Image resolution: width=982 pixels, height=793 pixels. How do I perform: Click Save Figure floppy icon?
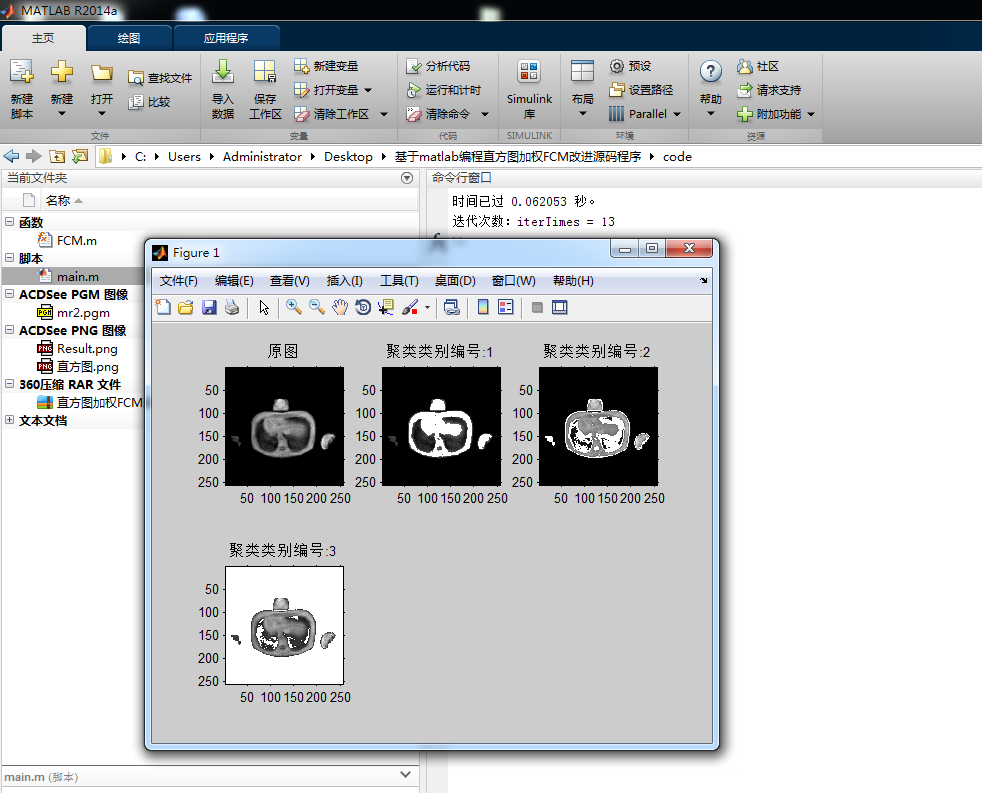209,307
